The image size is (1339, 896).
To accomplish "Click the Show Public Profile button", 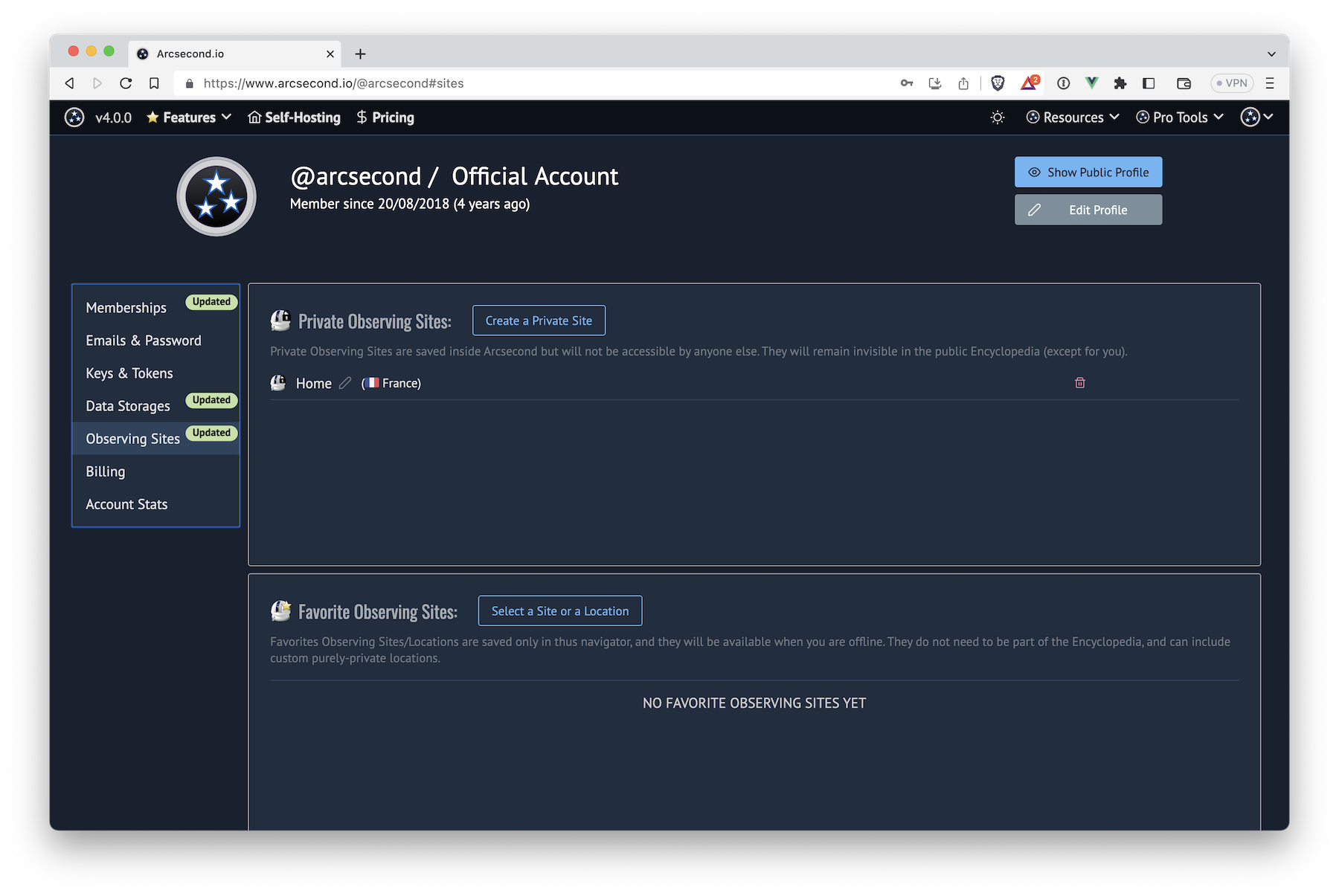I will (x=1088, y=172).
